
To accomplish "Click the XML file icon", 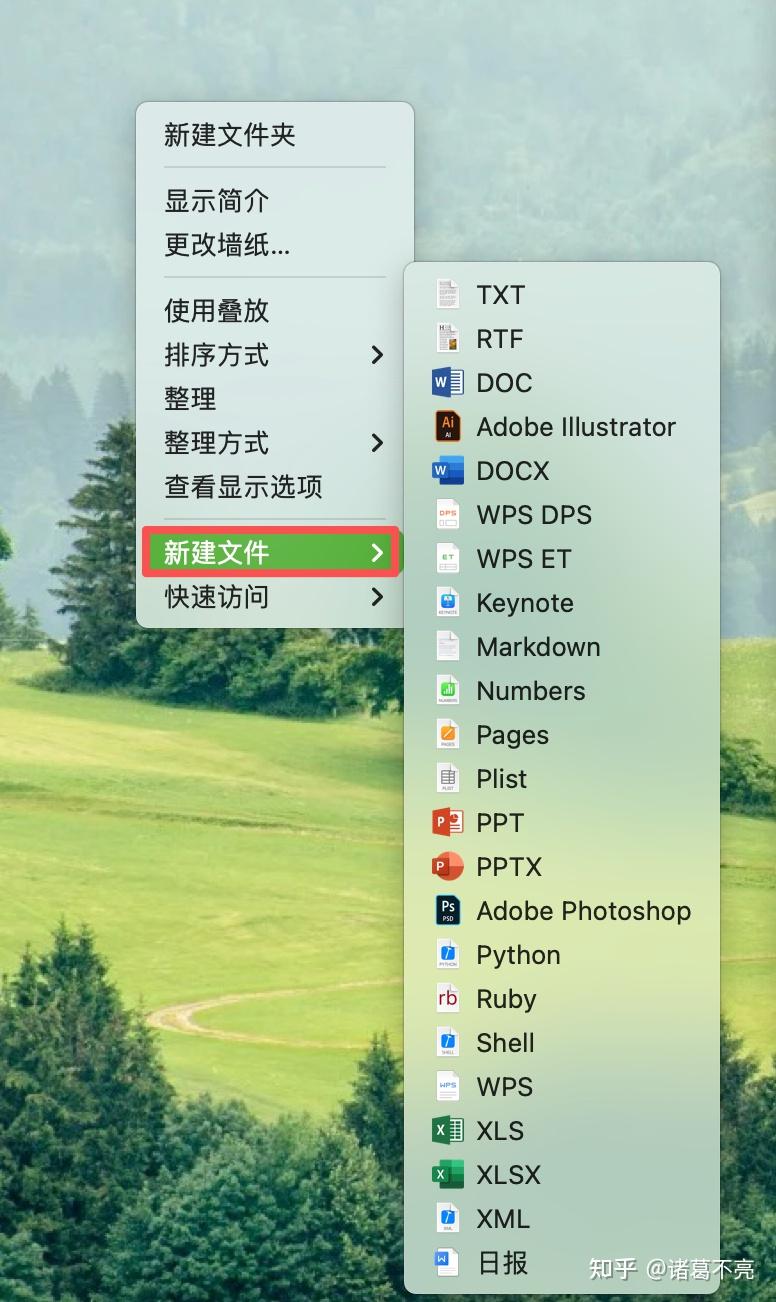I will pos(448,1219).
